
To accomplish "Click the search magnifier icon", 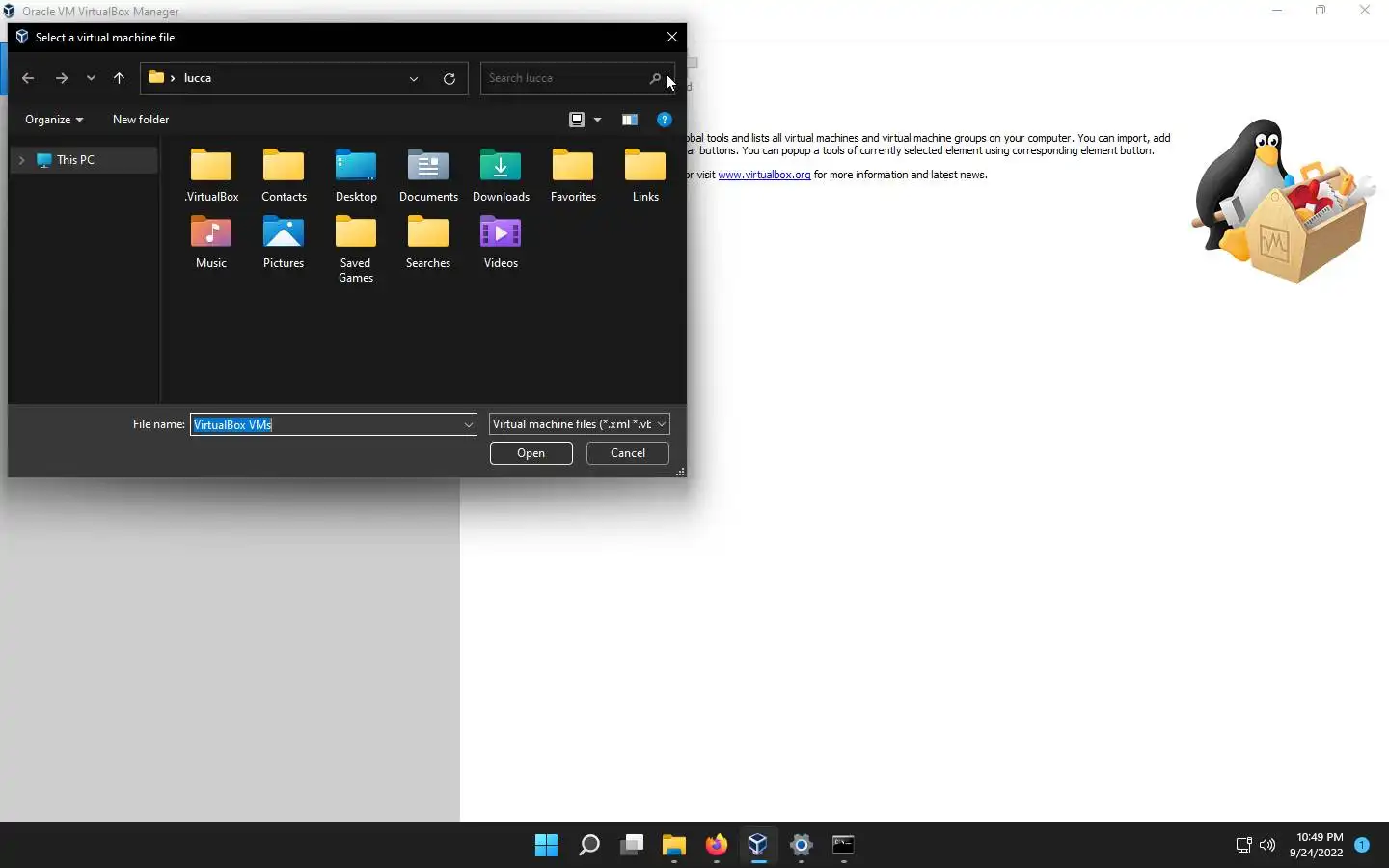I will [x=655, y=78].
